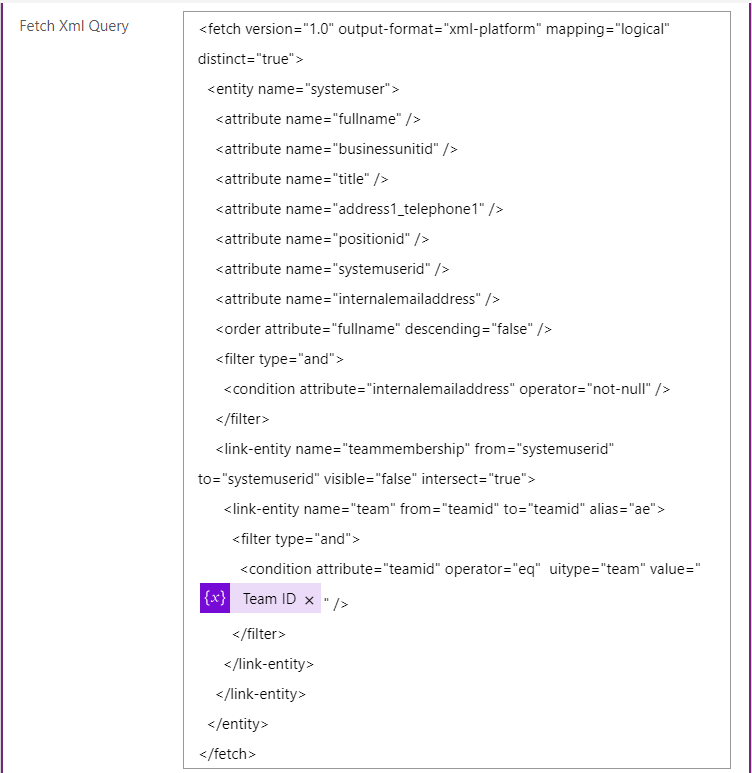Click the not-null condition line
Screen dimensions: 752x773
pyautogui.click(x=447, y=389)
